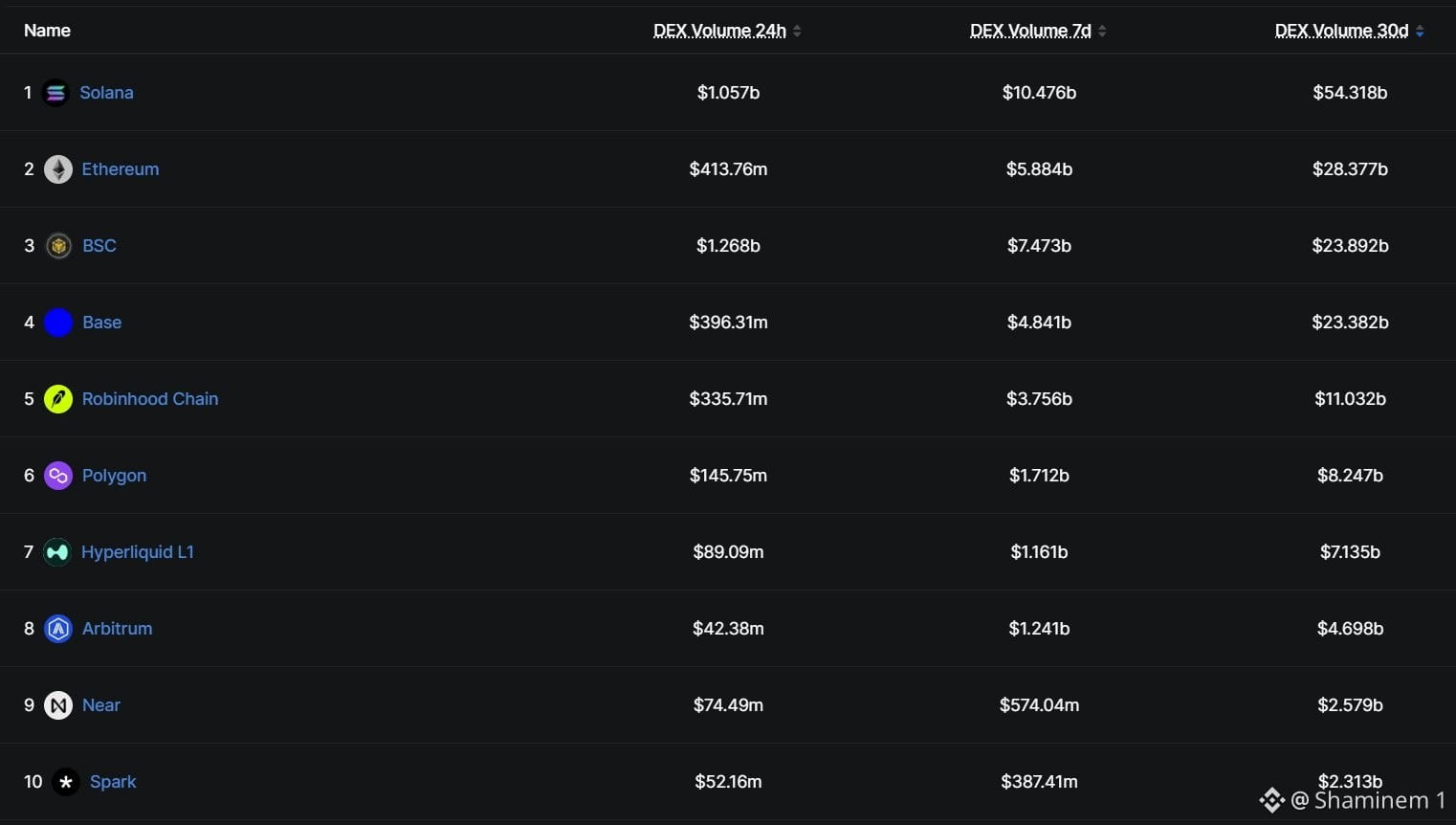The image size is (1456, 825).
Task: Click the Spark star logo icon
Action: click(x=66, y=782)
